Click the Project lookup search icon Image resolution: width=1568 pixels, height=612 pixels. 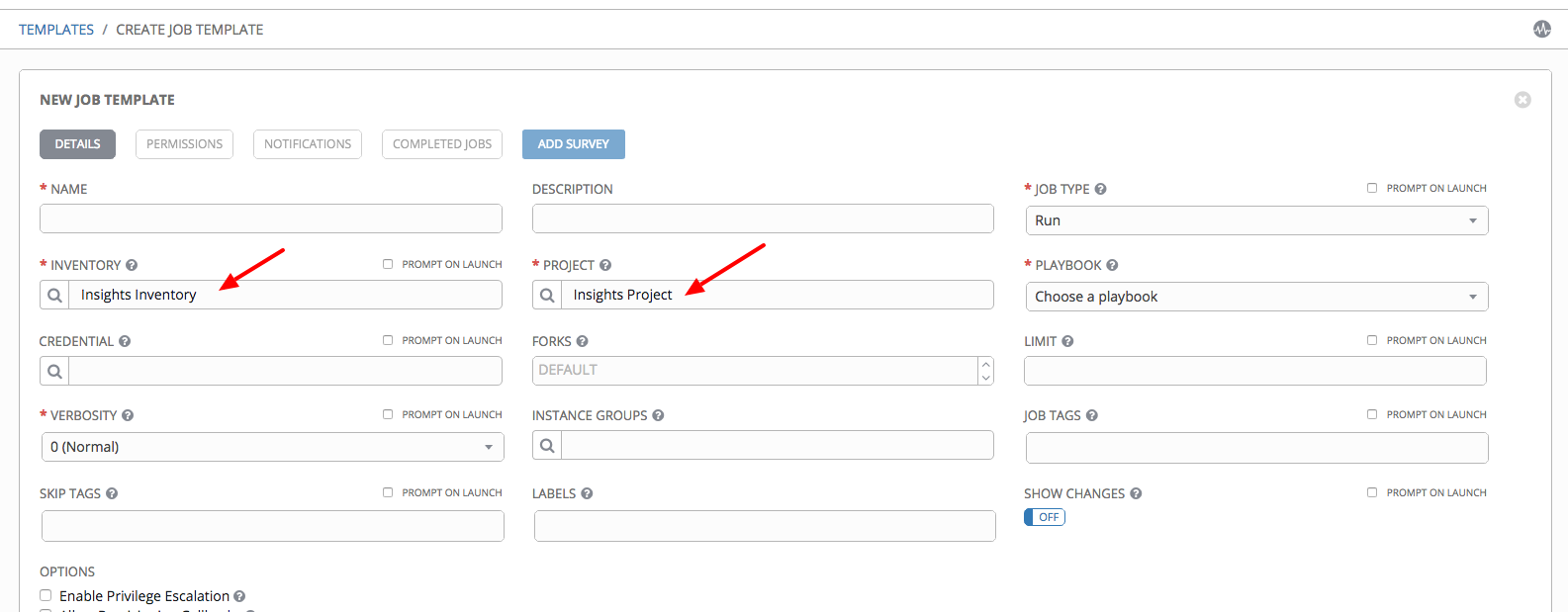[x=547, y=295]
